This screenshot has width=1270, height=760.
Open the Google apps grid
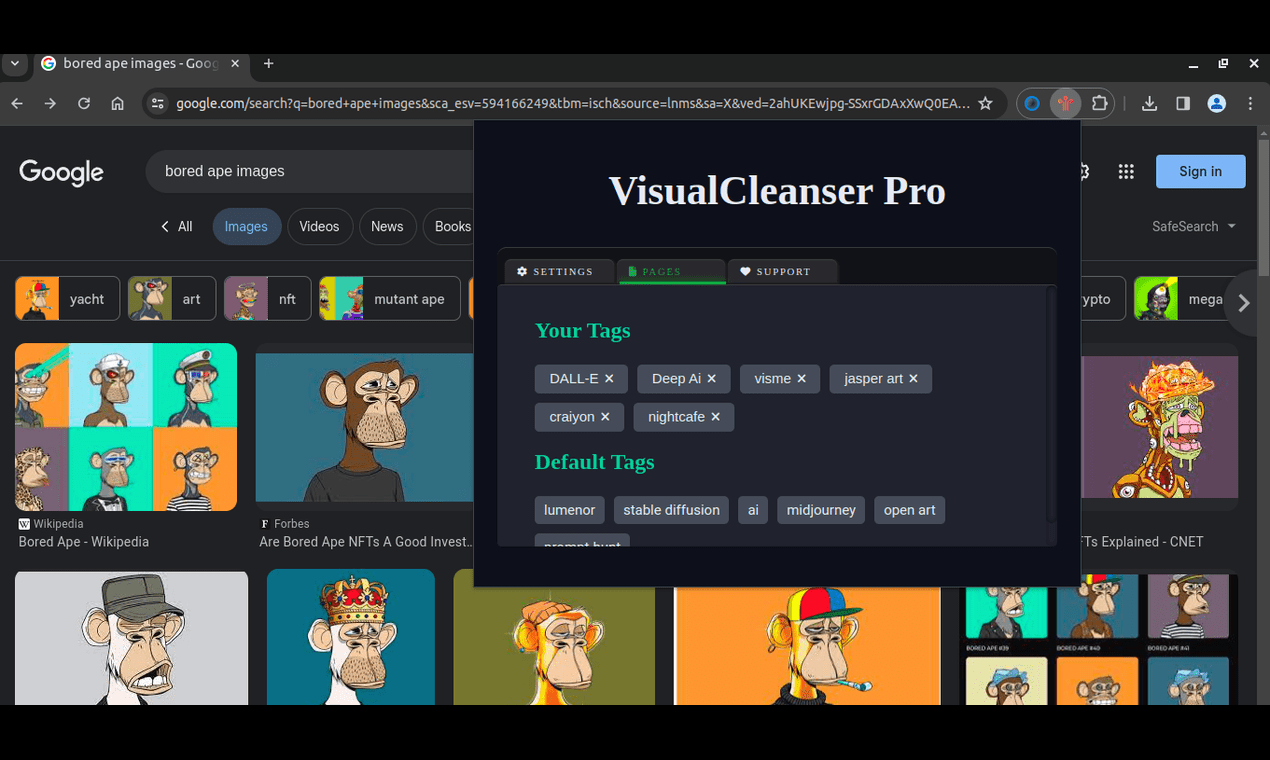pos(1126,171)
